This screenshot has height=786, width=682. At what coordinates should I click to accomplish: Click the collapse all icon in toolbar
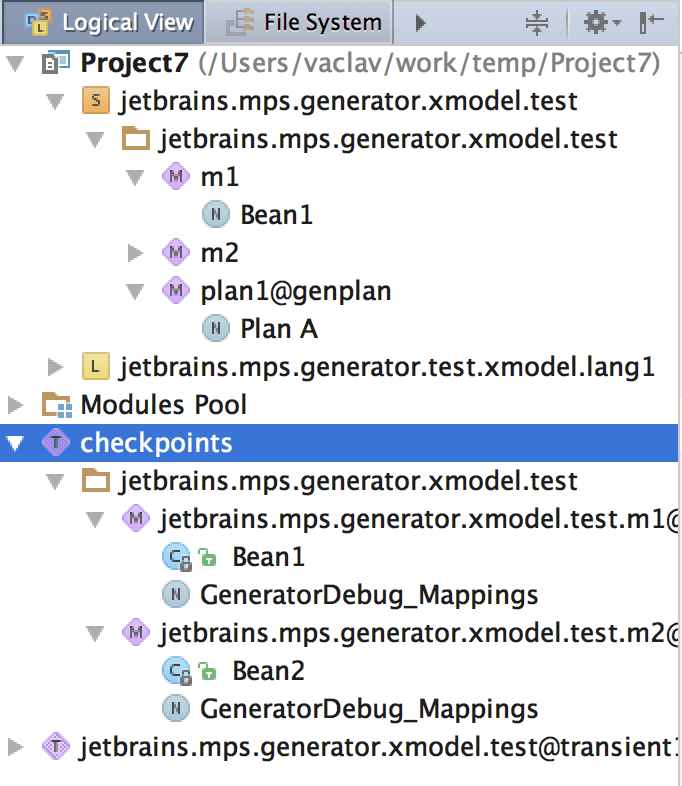(537, 22)
